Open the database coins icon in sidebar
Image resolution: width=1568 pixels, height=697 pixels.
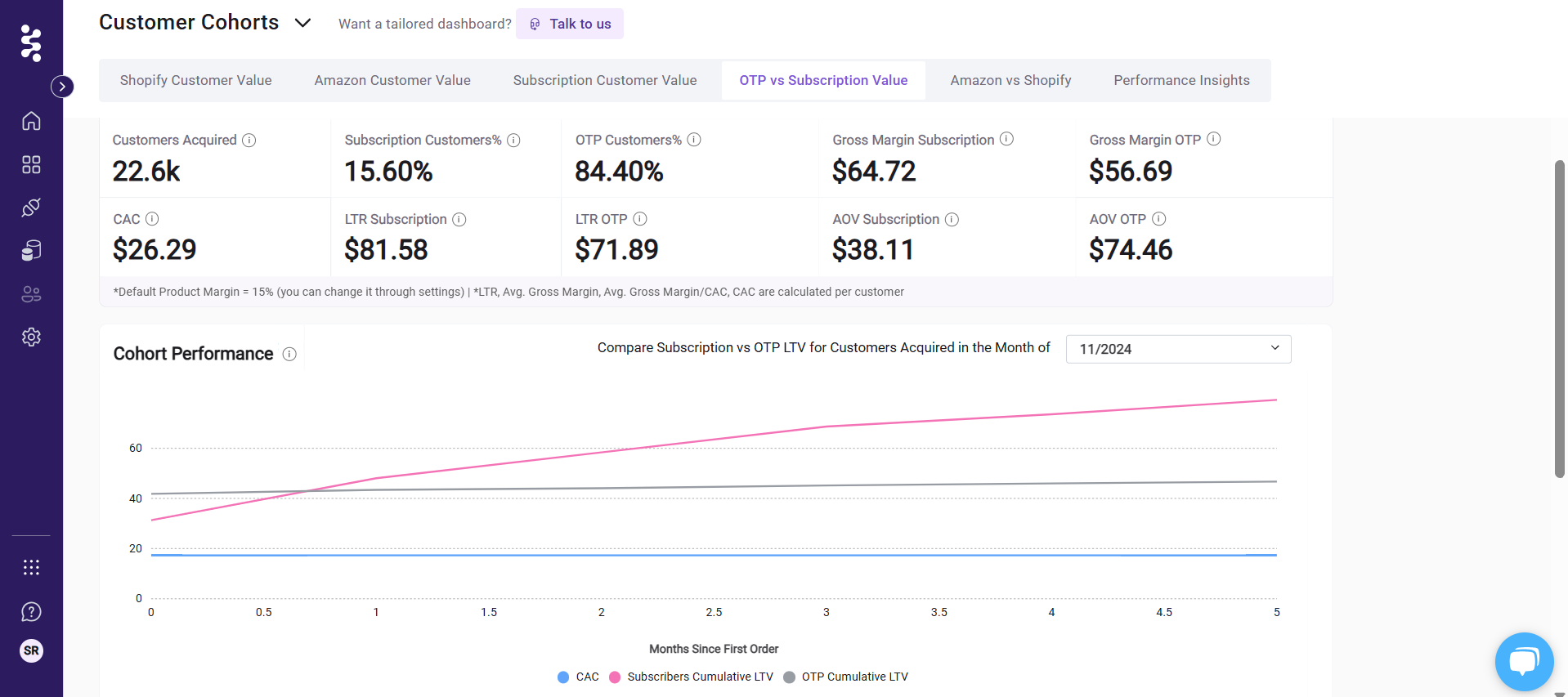[x=31, y=250]
